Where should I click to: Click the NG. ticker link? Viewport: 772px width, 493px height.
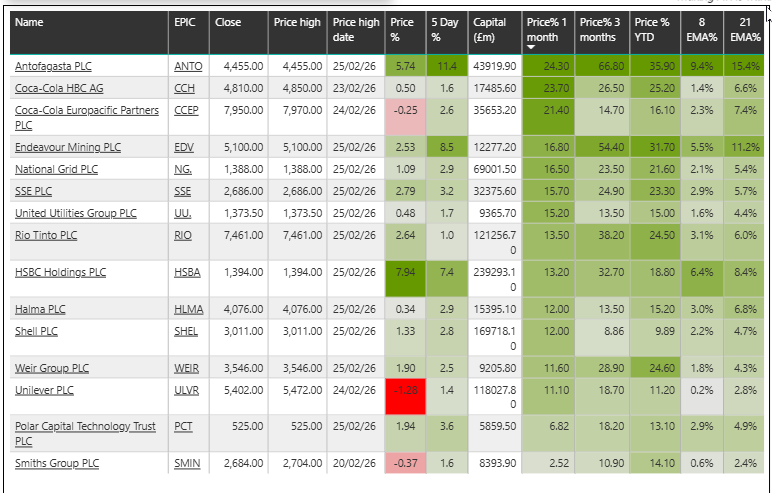coord(183,169)
